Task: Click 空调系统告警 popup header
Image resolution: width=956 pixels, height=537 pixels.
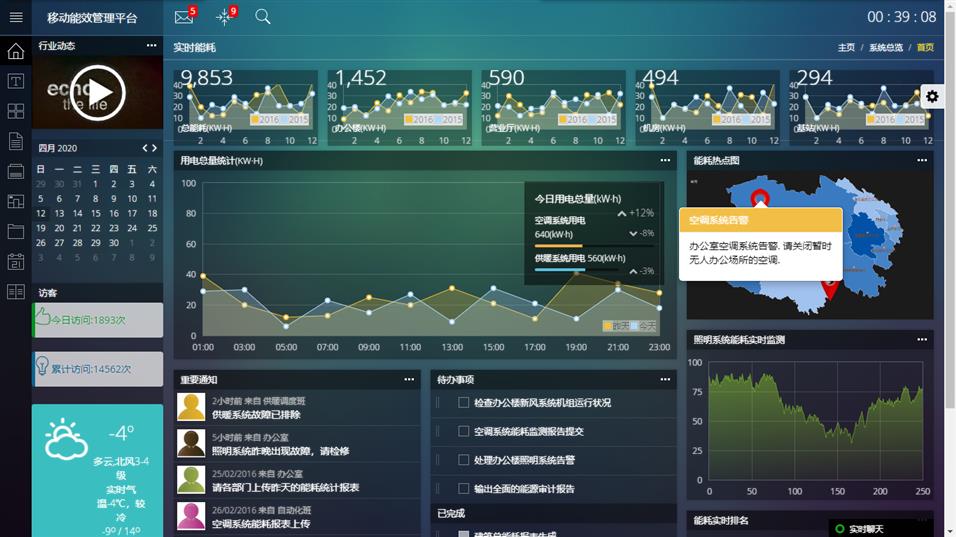Action: coord(761,220)
